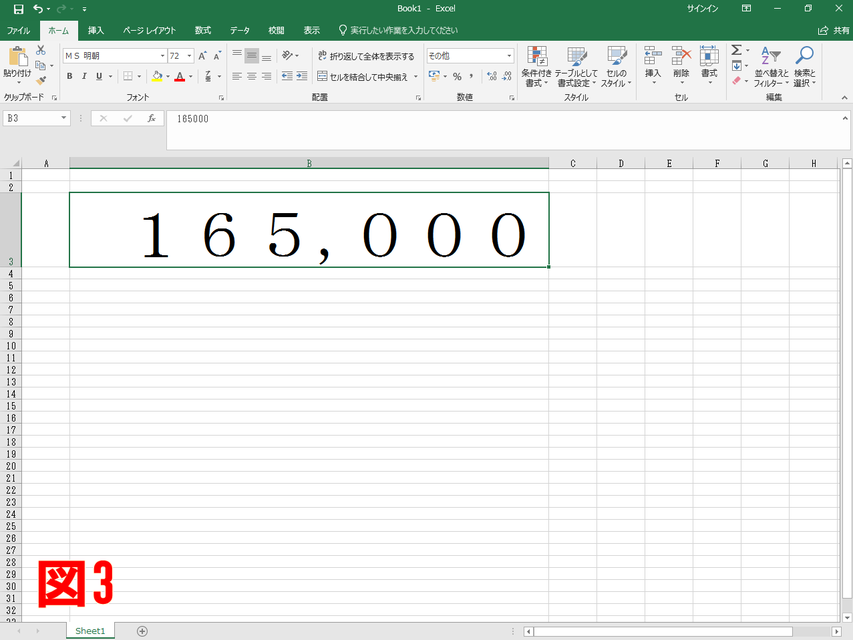Click the Orientation text angle icon
The height and width of the screenshot is (640, 853).
288,56
